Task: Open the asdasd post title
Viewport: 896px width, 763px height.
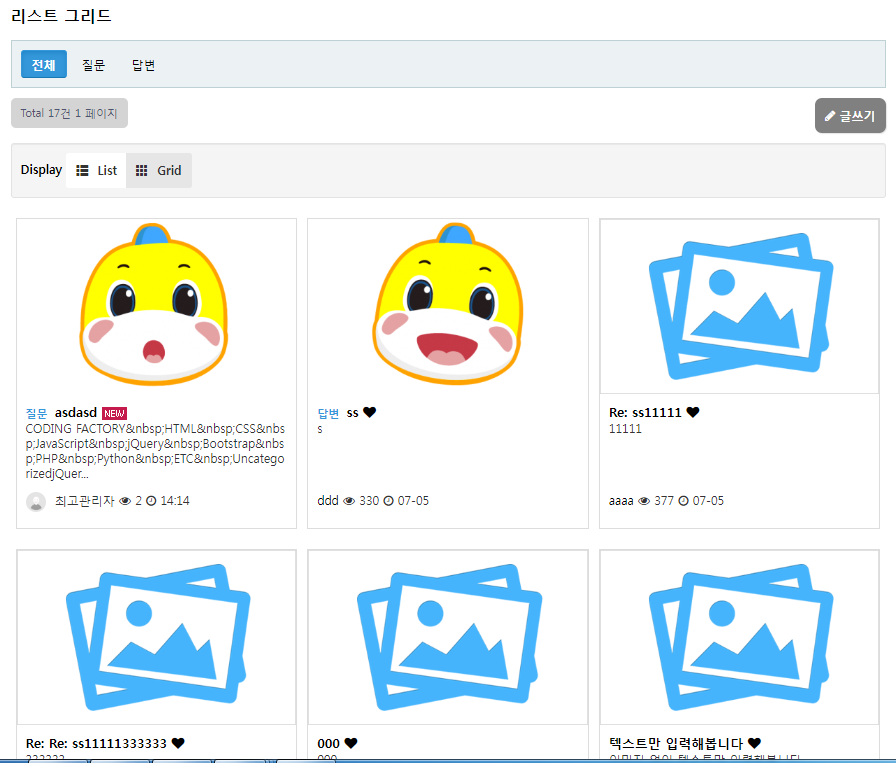Action: tap(76, 412)
